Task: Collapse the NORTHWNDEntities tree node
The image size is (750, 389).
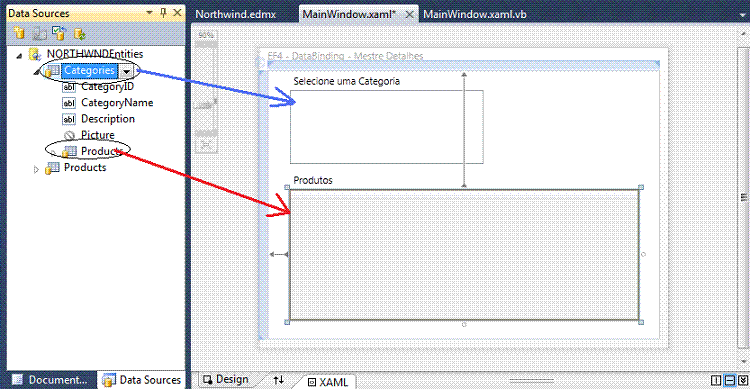Action: [19, 56]
